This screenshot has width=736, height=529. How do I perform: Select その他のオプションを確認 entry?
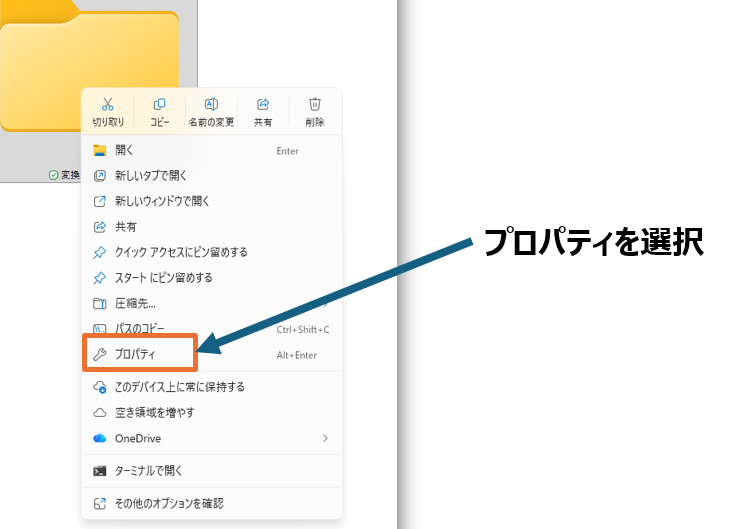click(211, 504)
